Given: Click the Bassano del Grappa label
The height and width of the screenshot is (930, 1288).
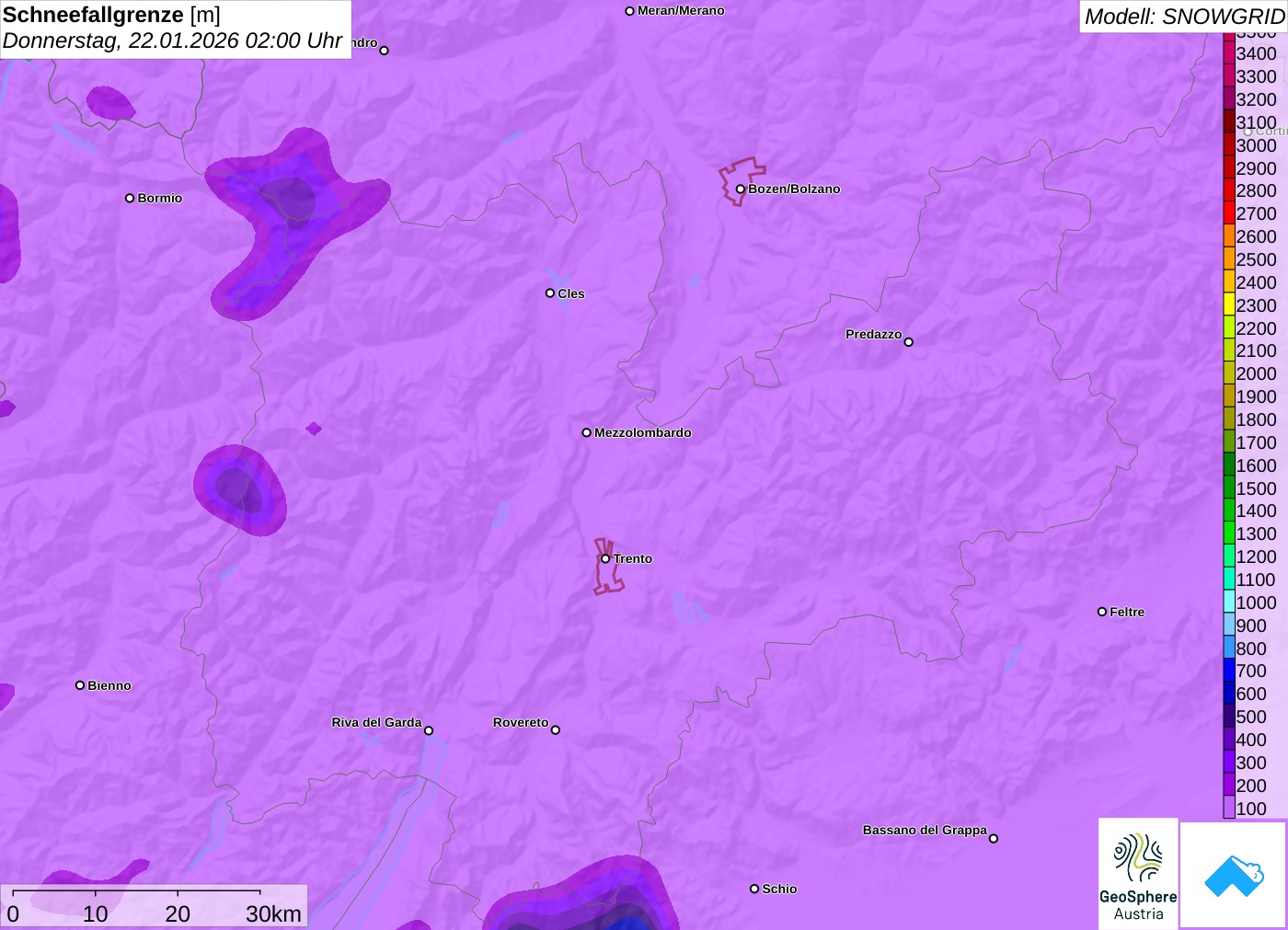Looking at the screenshot, I should tap(925, 830).
